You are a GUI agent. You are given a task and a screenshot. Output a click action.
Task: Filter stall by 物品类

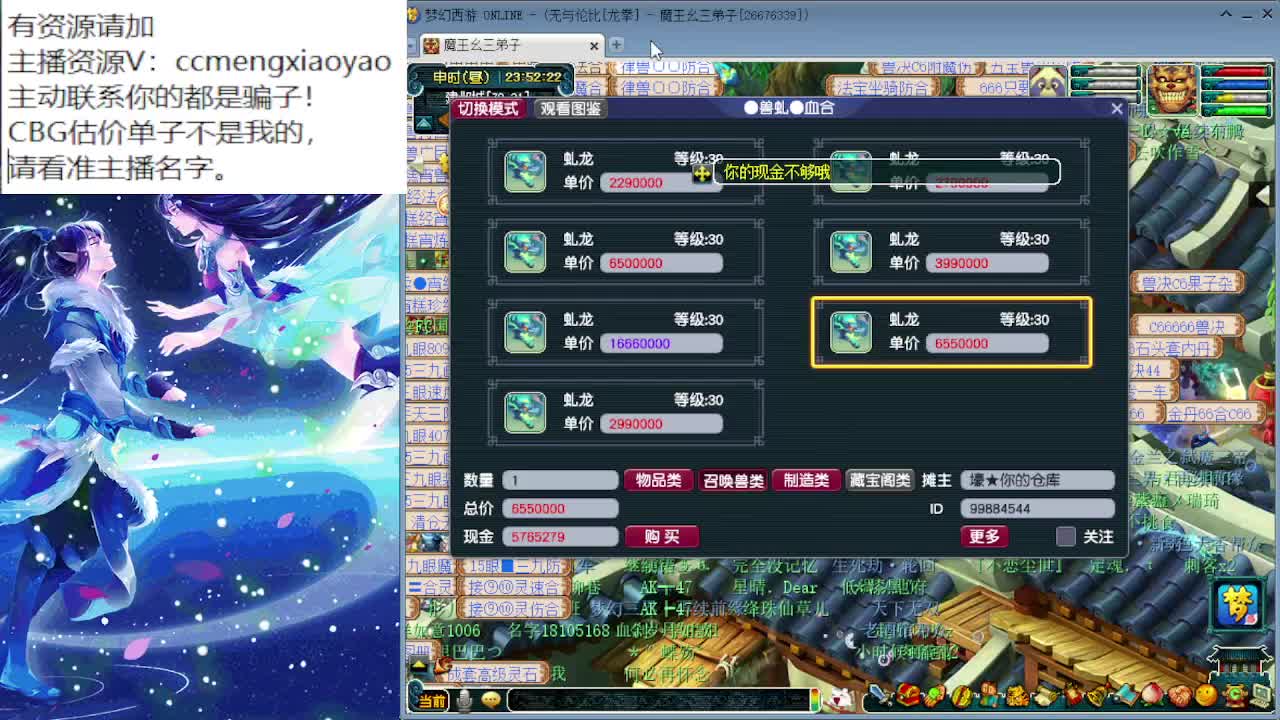click(659, 480)
